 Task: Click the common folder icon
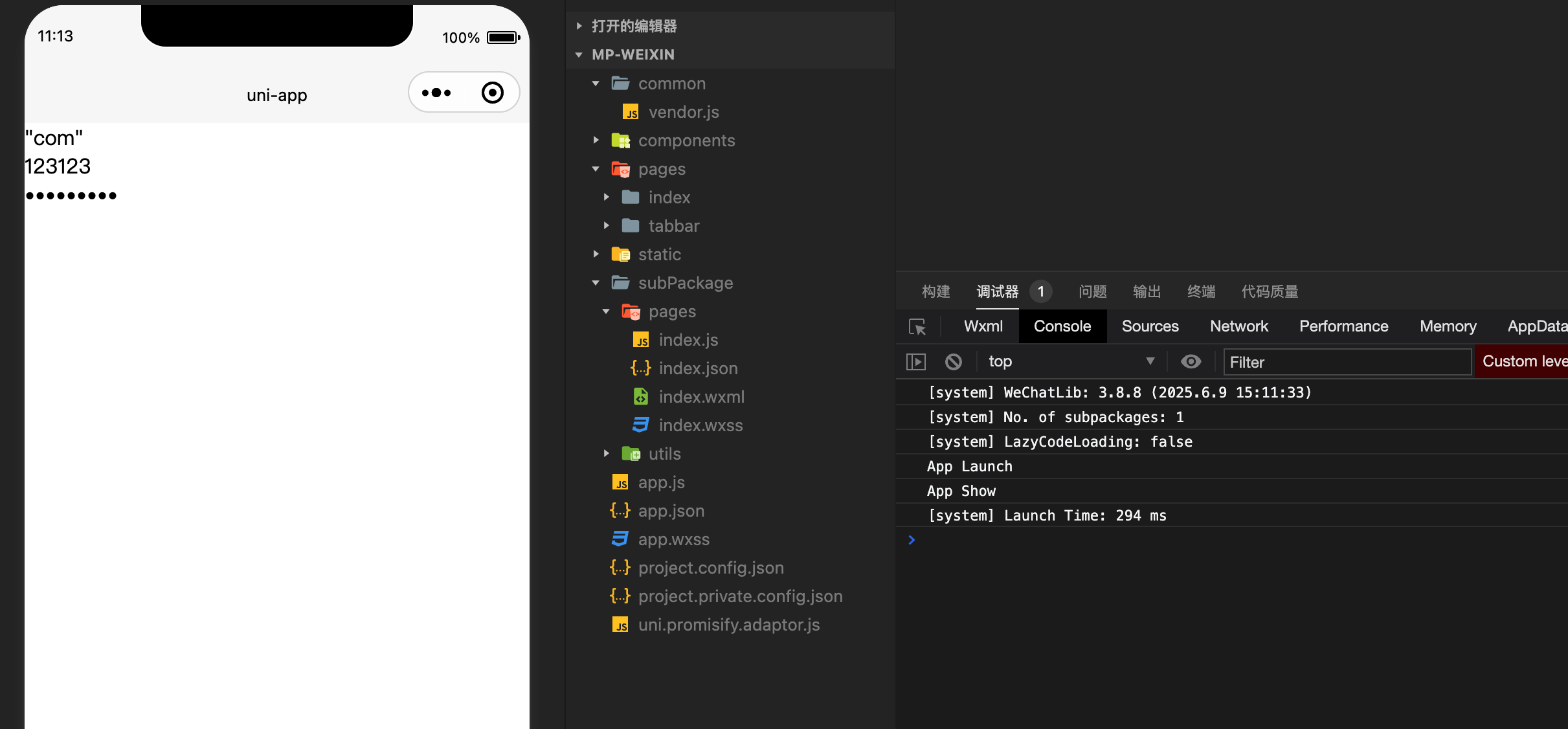pyautogui.click(x=621, y=84)
